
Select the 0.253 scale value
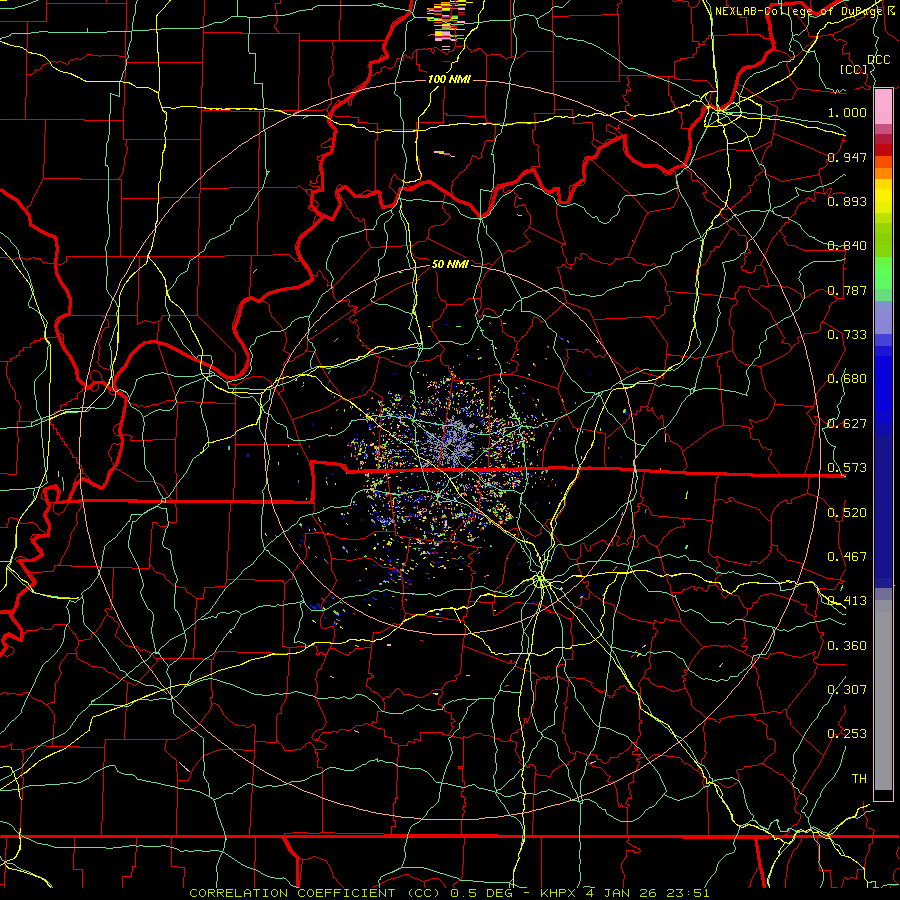[x=847, y=734]
